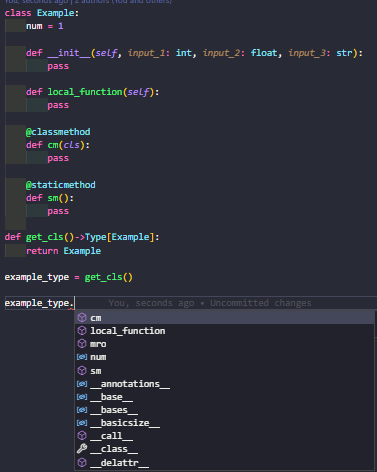The image size is (377, 472).
Task: Click the local_function definition name
Action: tap(85, 92)
